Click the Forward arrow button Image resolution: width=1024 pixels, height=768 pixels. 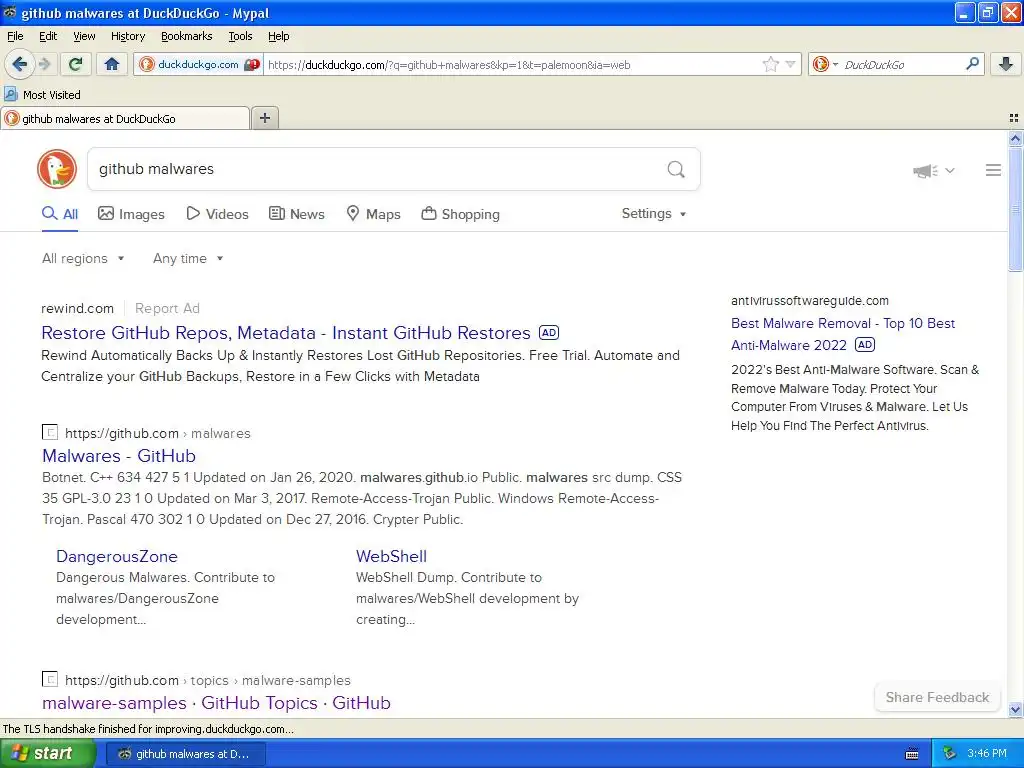(x=44, y=64)
